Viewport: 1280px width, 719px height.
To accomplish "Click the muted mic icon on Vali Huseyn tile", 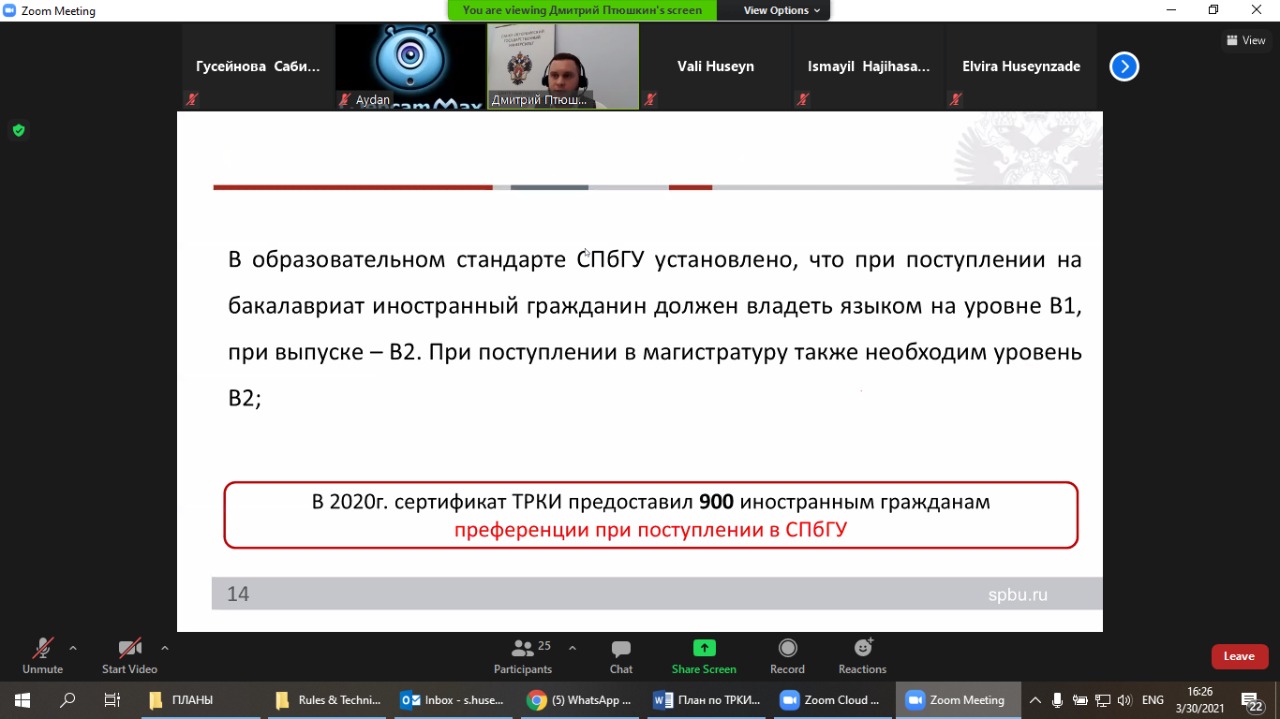I will pos(650,100).
